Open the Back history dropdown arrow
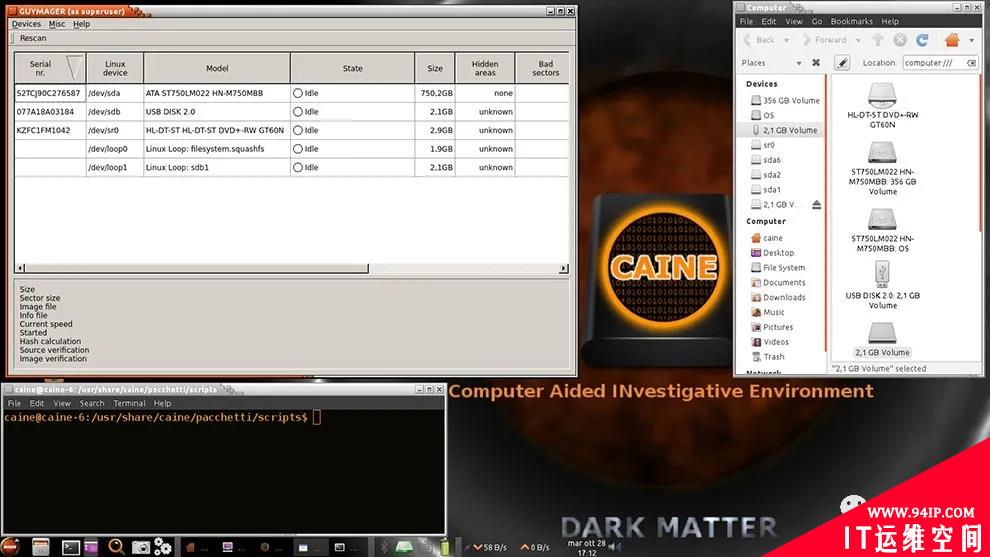Viewport: 990px width, 557px height. [x=786, y=40]
